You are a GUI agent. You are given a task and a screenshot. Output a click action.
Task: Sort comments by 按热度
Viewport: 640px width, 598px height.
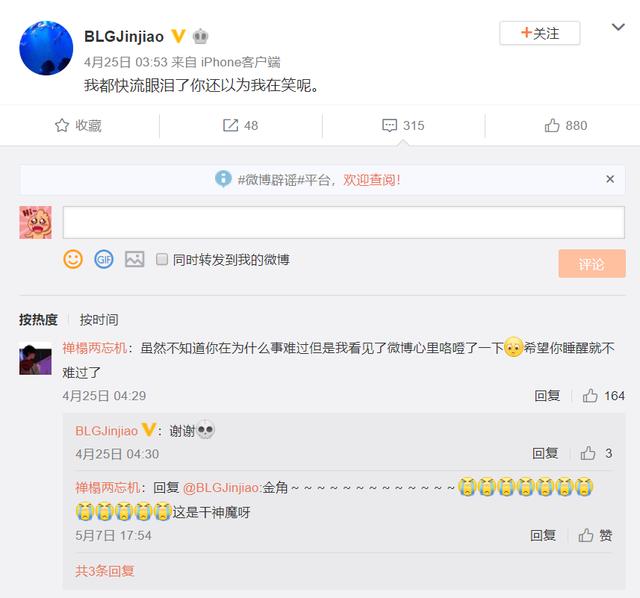click(x=38, y=320)
